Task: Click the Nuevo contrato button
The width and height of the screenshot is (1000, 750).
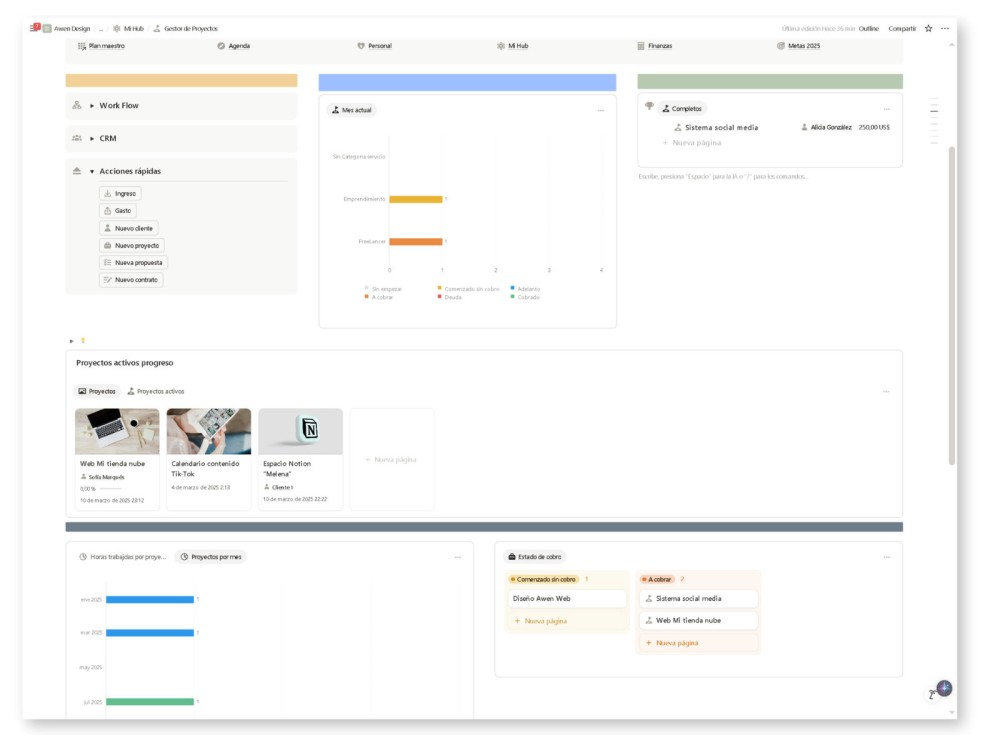Action: pos(131,280)
